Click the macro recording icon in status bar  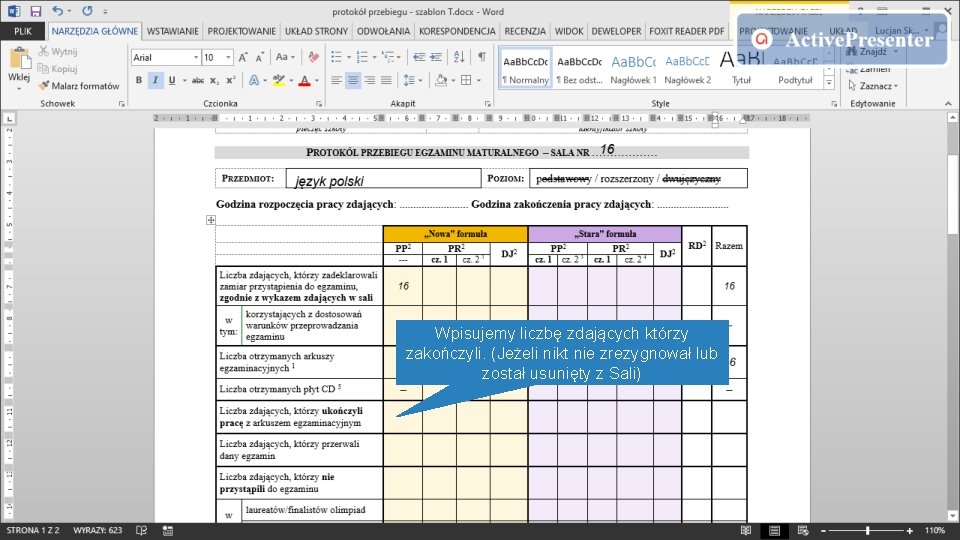click(168, 531)
